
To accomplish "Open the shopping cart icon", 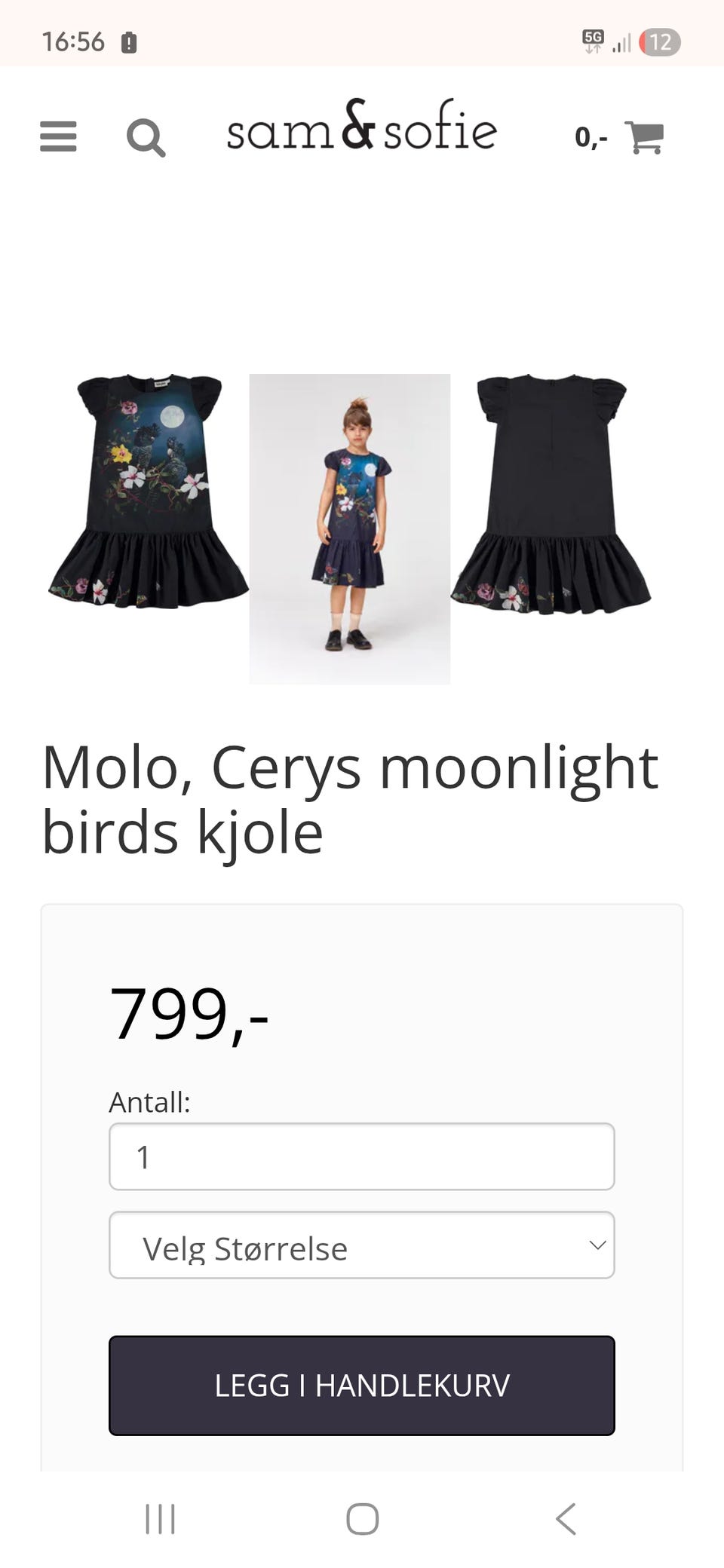I will [645, 138].
